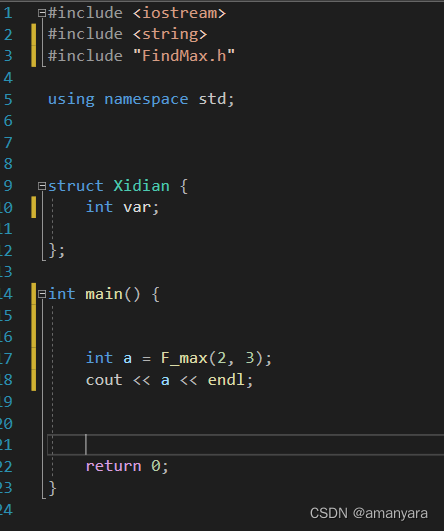Place cursor in empty line 21

[246, 445]
